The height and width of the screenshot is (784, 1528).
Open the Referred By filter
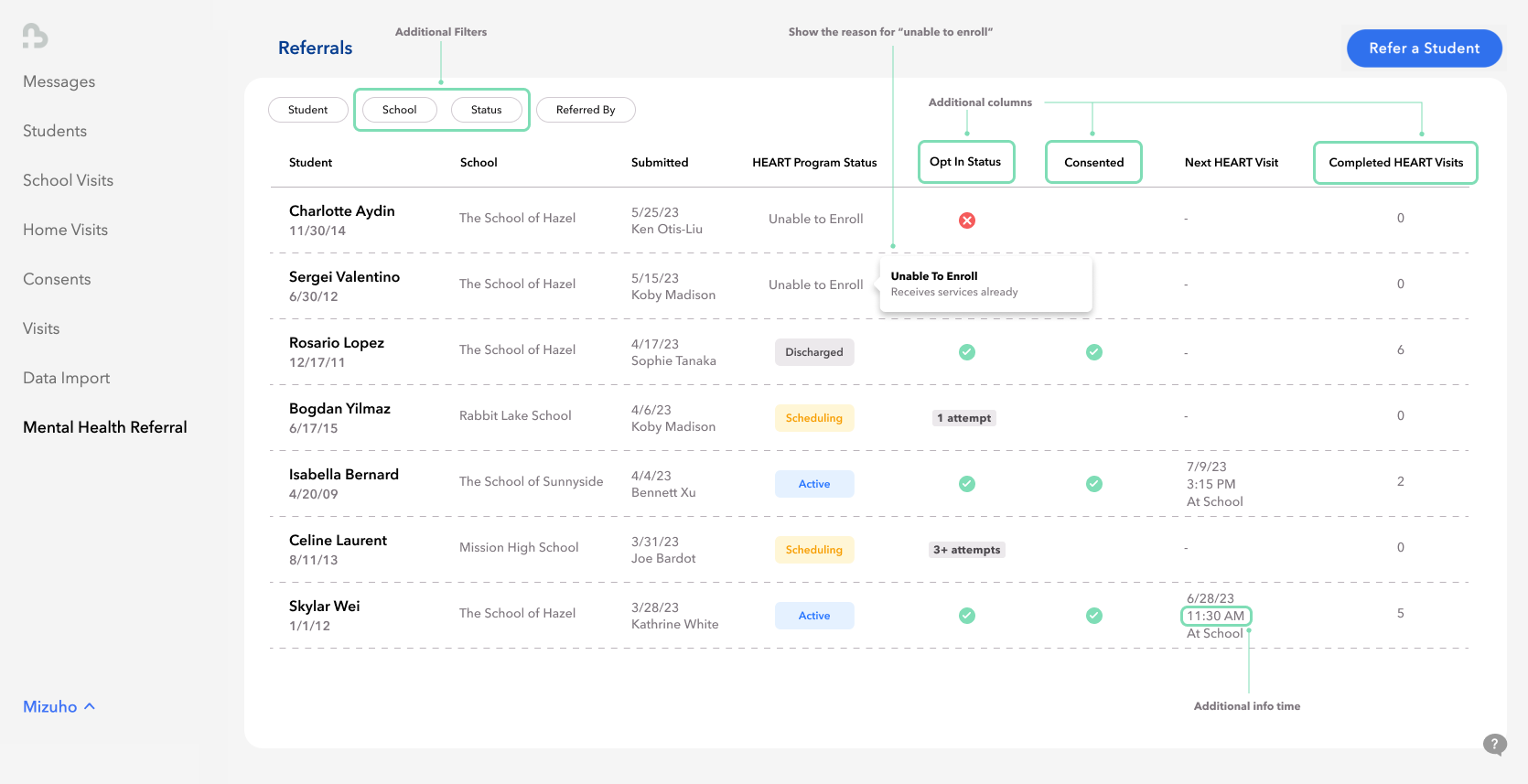tap(586, 110)
